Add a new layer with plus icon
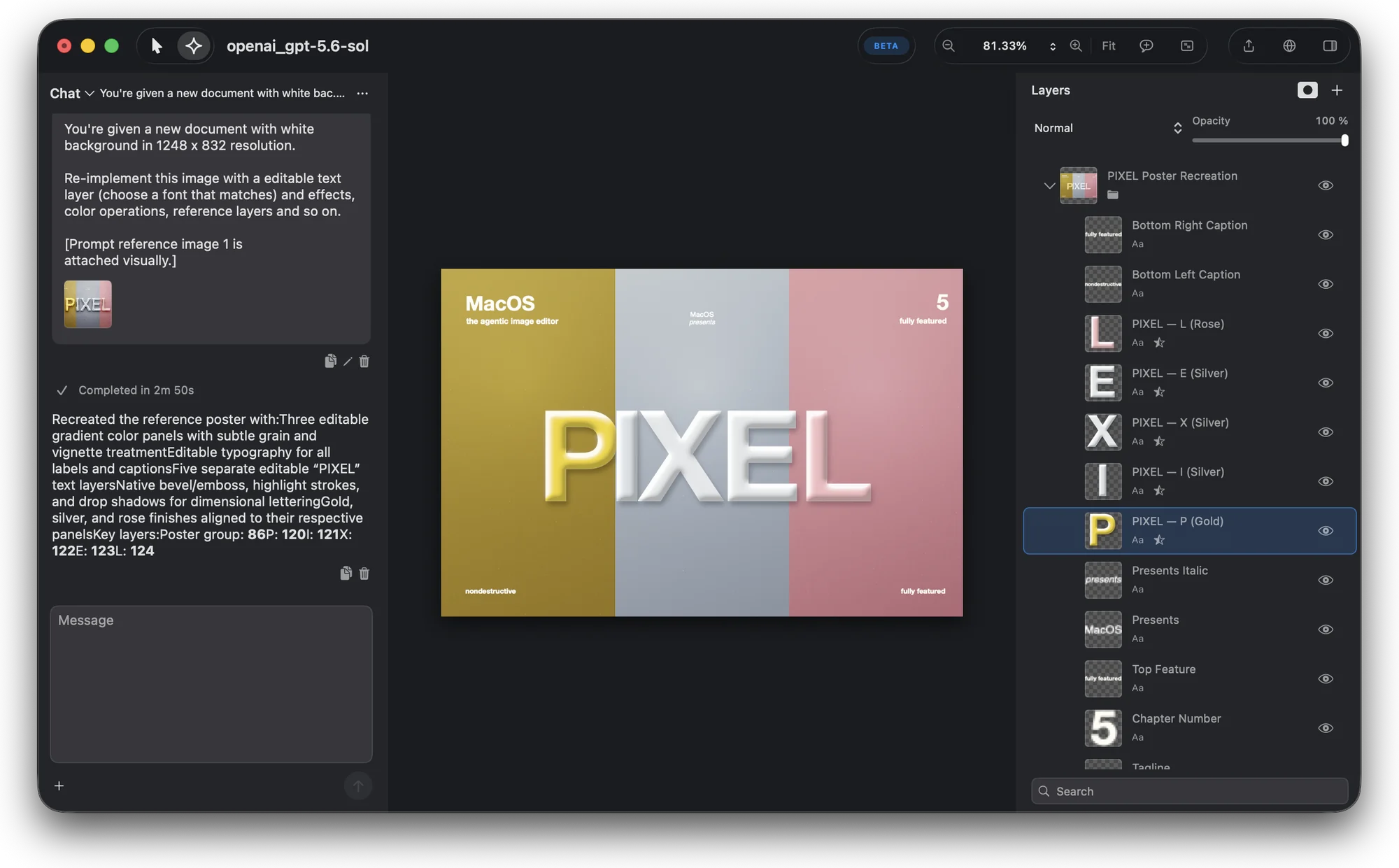The image size is (1399, 868). tap(1337, 90)
